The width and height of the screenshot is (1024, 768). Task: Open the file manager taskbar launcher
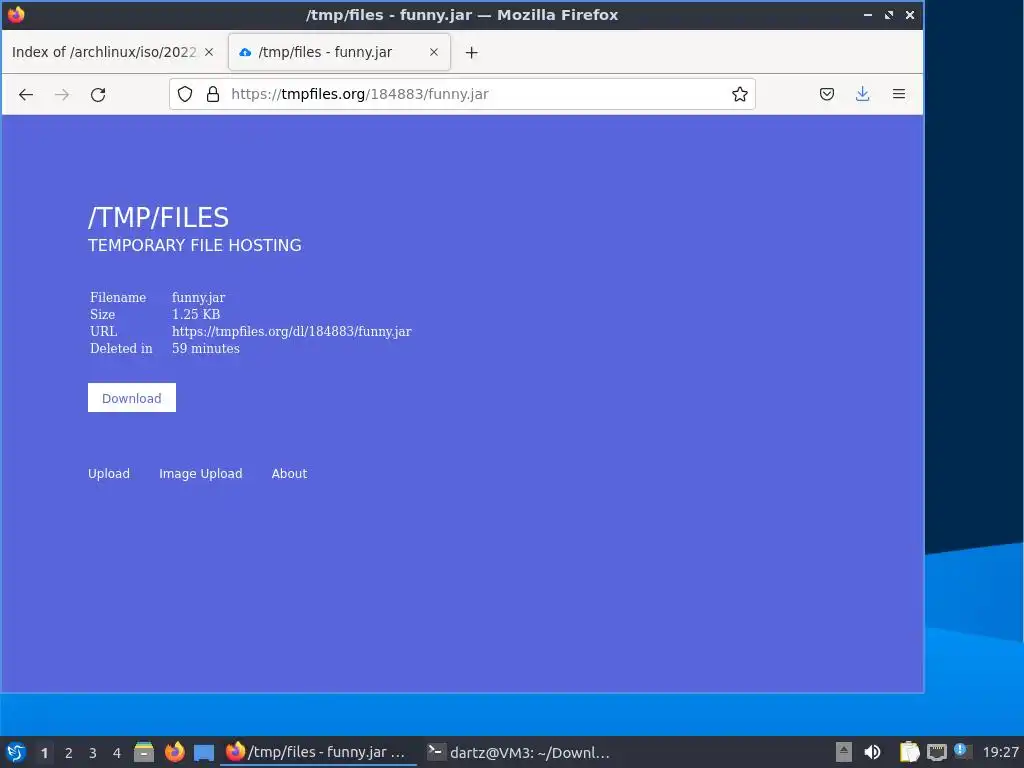144,752
